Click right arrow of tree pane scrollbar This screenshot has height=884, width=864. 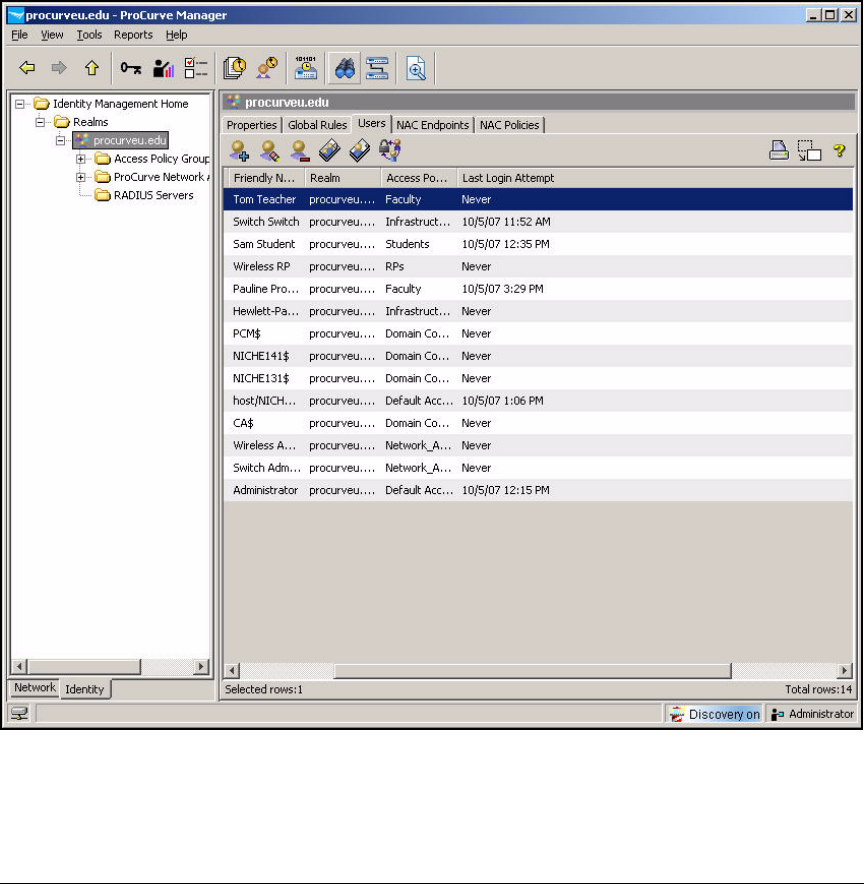tap(201, 666)
